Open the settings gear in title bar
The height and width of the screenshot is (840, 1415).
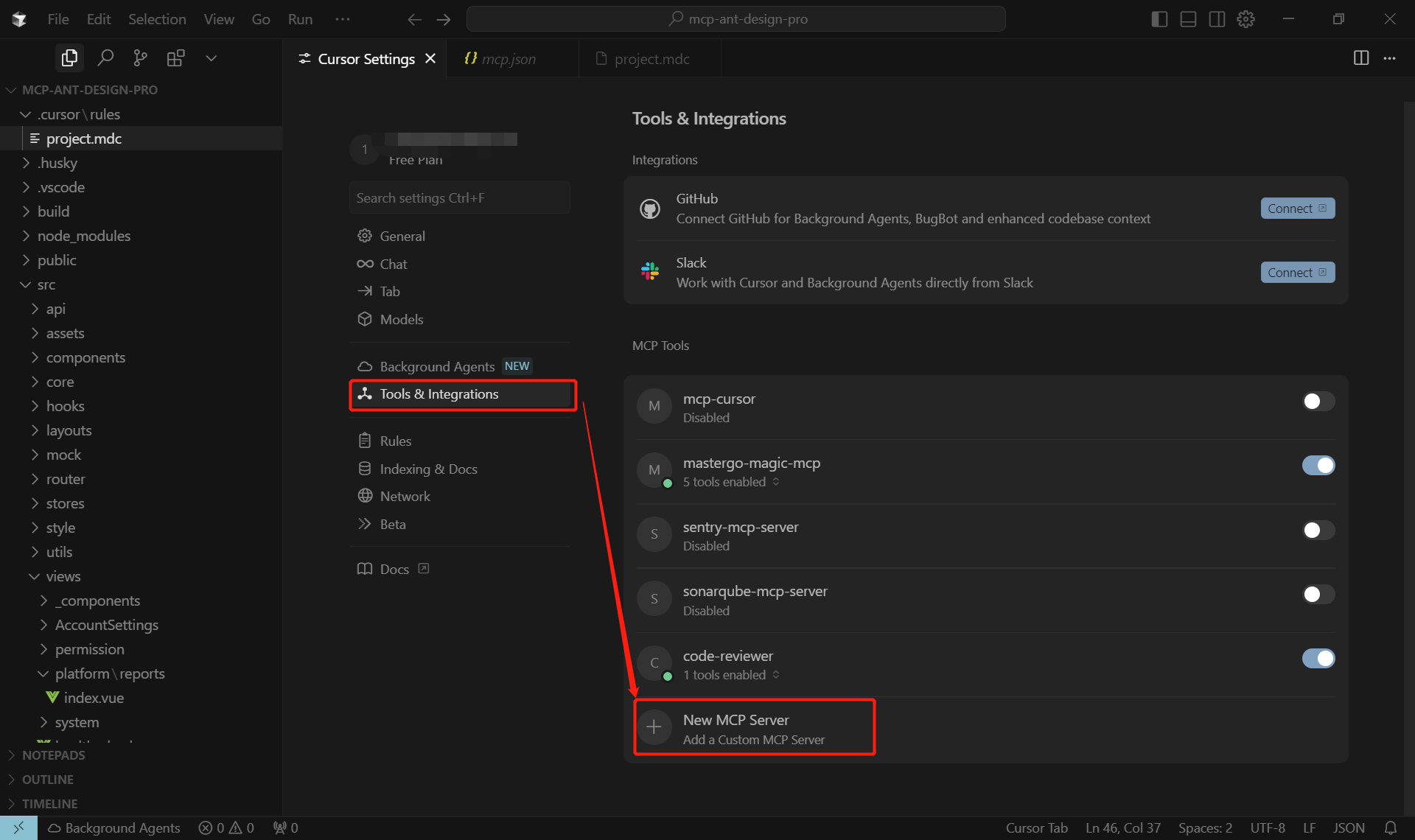click(x=1245, y=19)
